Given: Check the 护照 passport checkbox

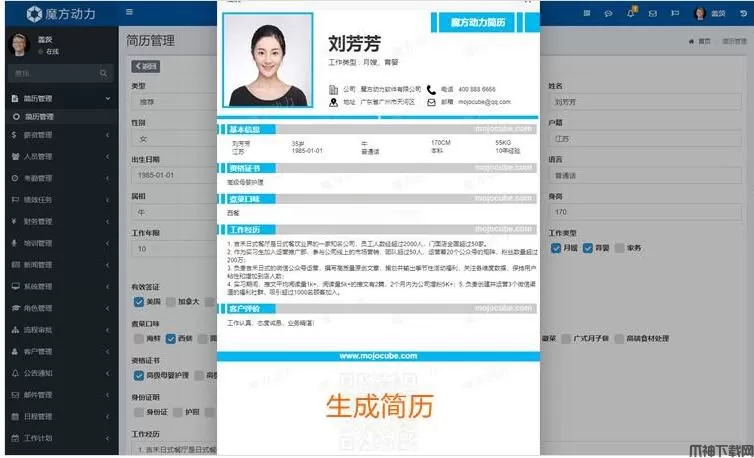Looking at the screenshot, I should coord(177,412).
